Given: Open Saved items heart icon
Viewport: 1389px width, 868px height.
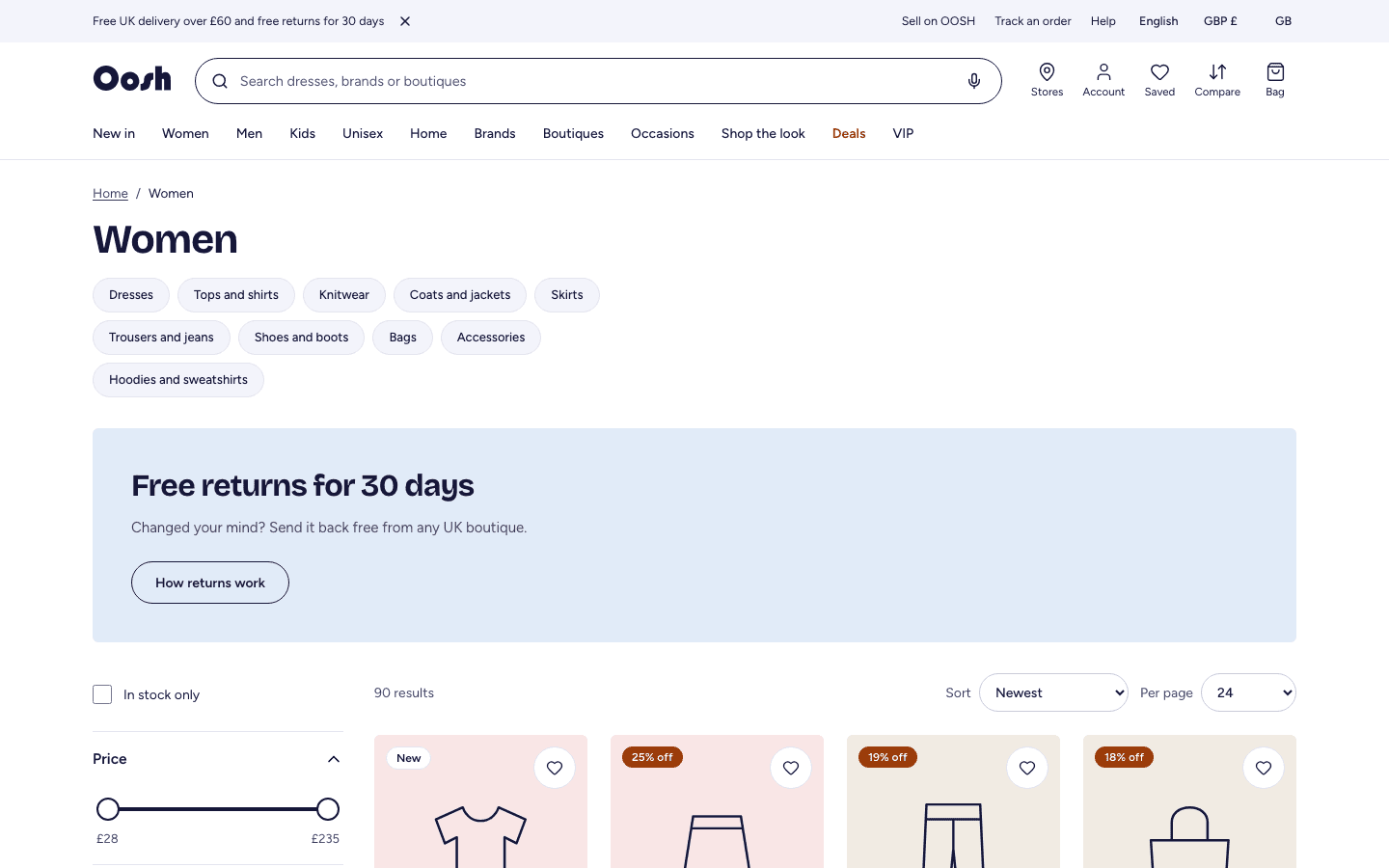Looking at the screenshot, I should tap(1159, 80).
